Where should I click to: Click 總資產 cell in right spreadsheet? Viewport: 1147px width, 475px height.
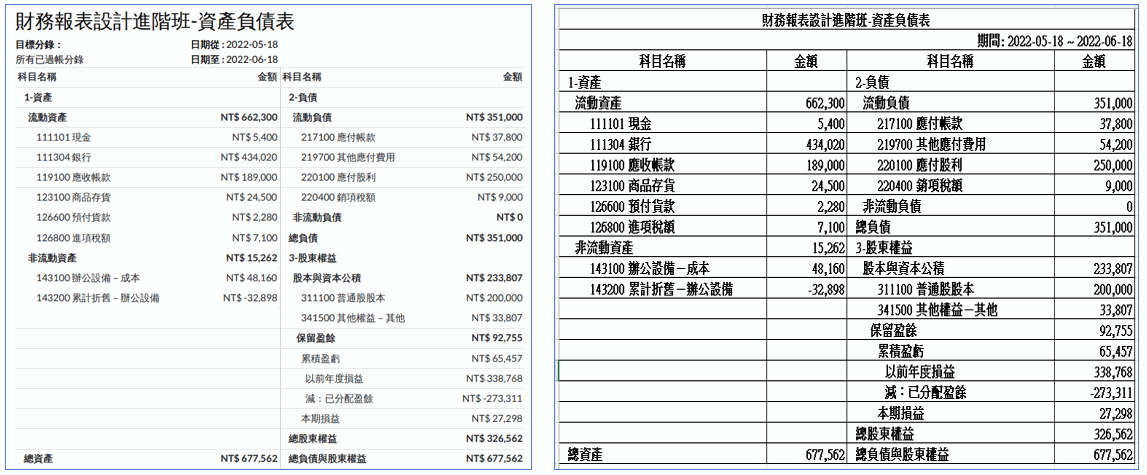pyautogui.click(x=663, y=455)
